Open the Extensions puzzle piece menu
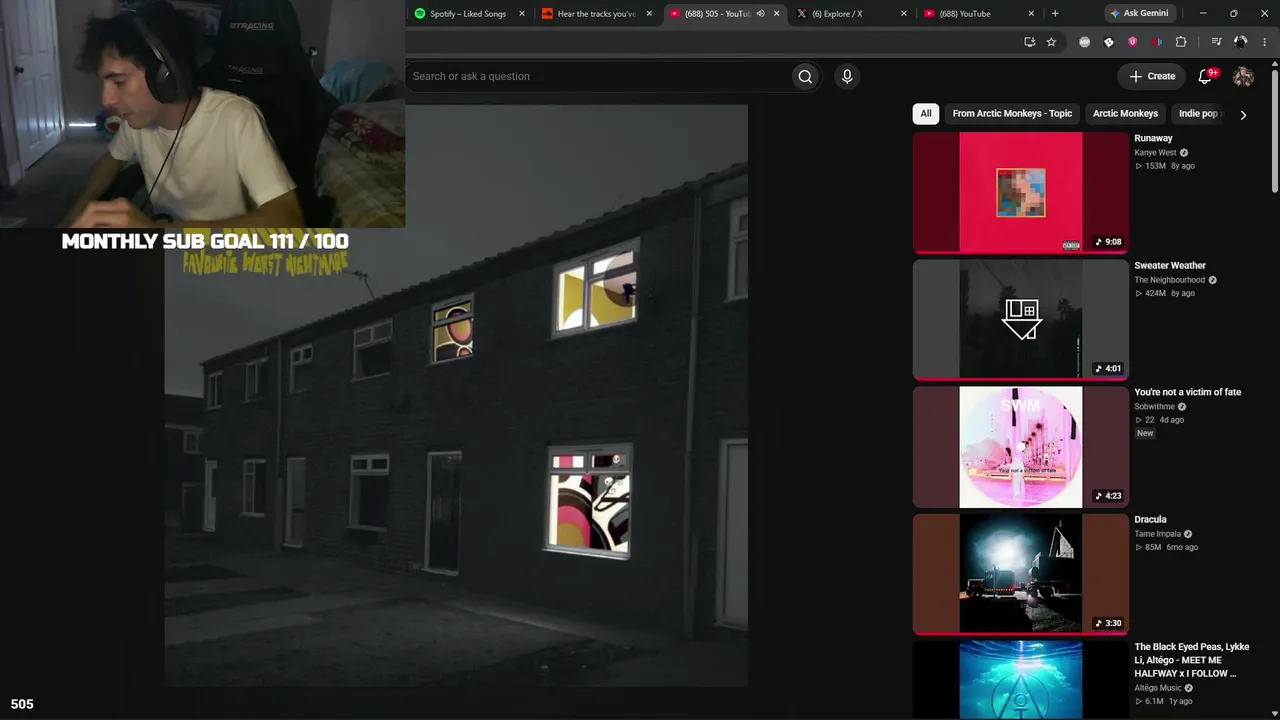 tap(1181, 42)
